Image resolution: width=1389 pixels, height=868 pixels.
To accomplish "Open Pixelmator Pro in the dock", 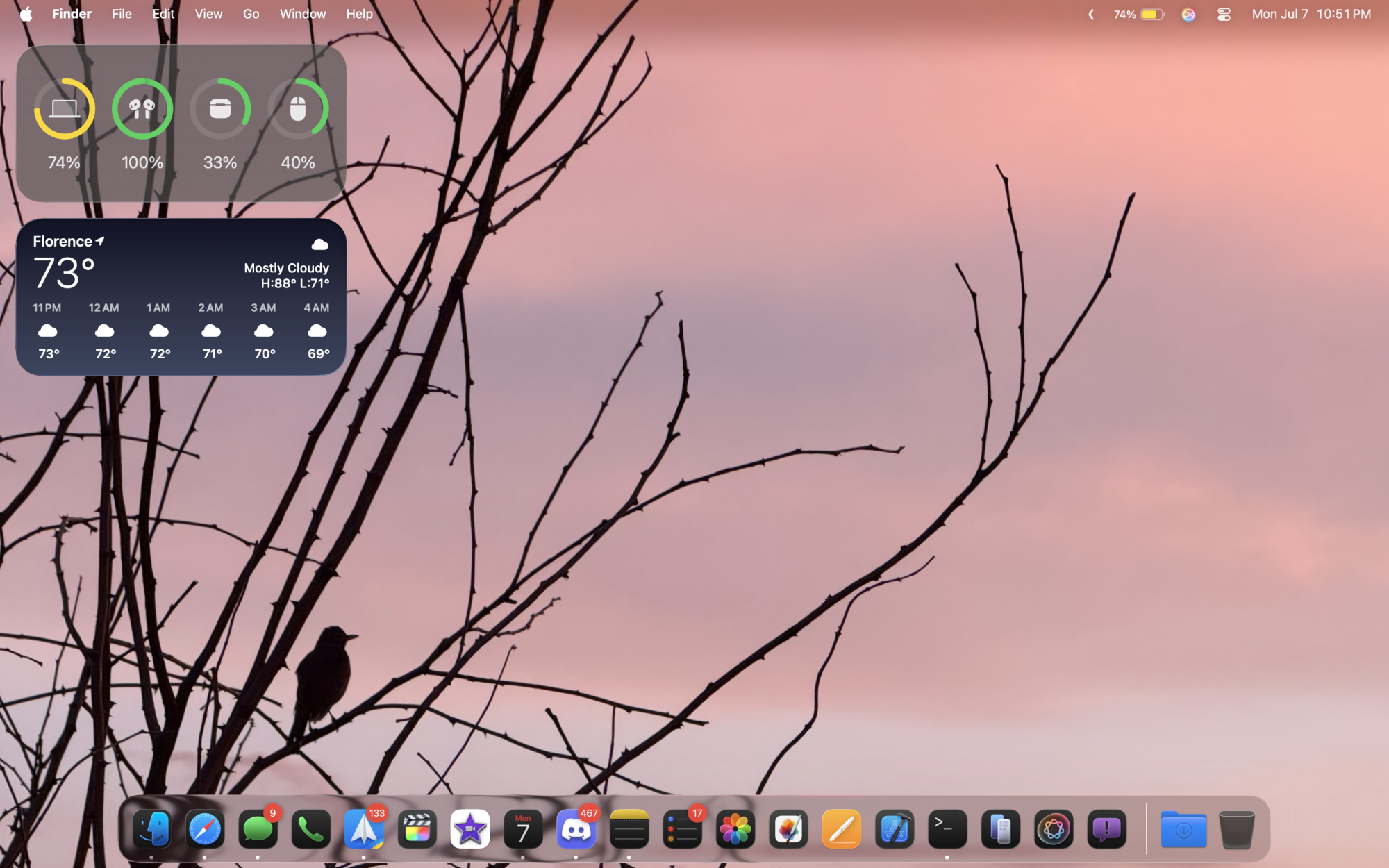I will pyautogui.click(x=788, y=829).
